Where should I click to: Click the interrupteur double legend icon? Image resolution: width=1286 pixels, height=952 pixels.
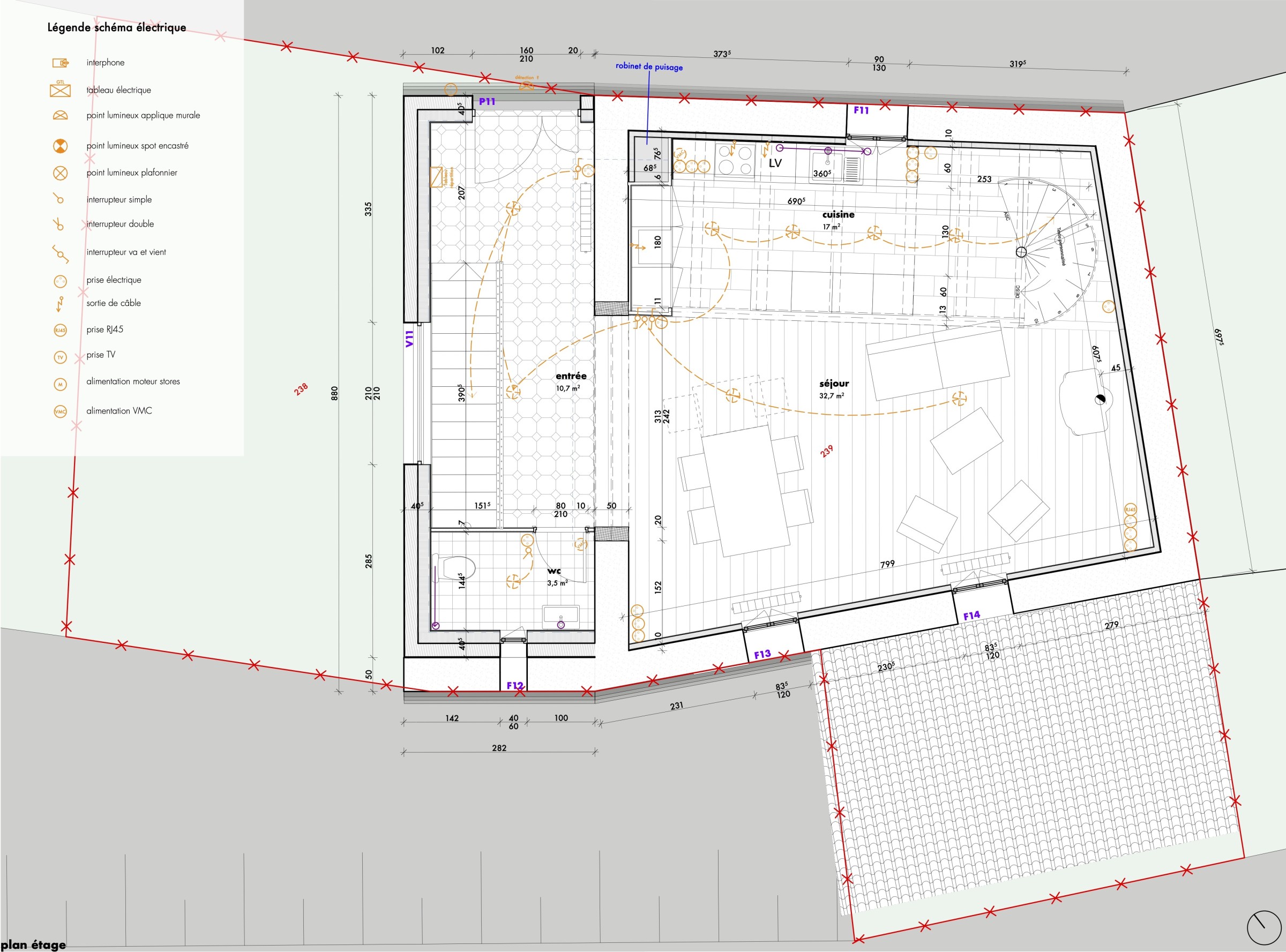tap(58, 225)
